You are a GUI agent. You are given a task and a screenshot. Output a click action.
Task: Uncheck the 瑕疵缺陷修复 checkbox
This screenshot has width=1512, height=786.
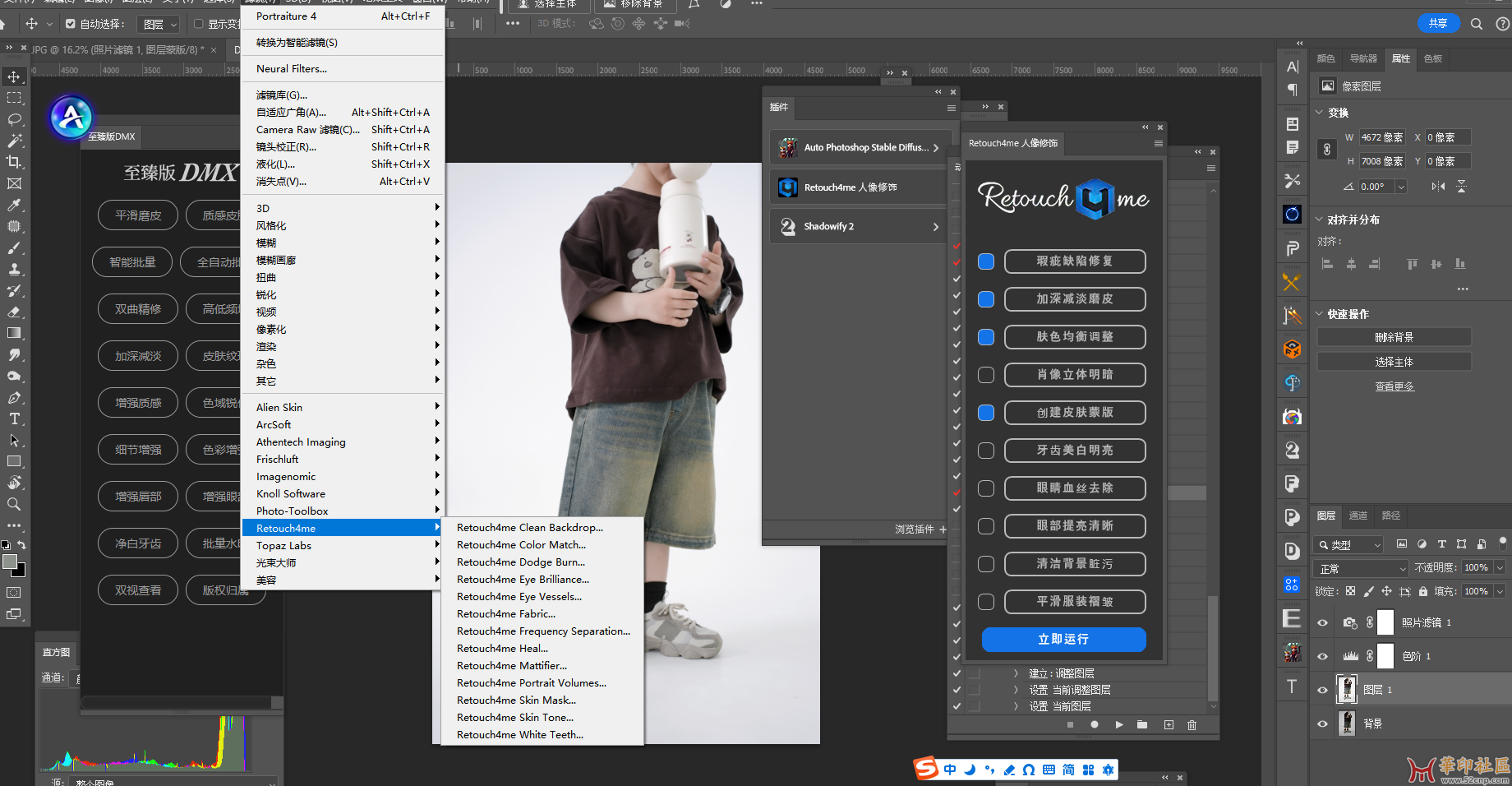tap(986, 261)
